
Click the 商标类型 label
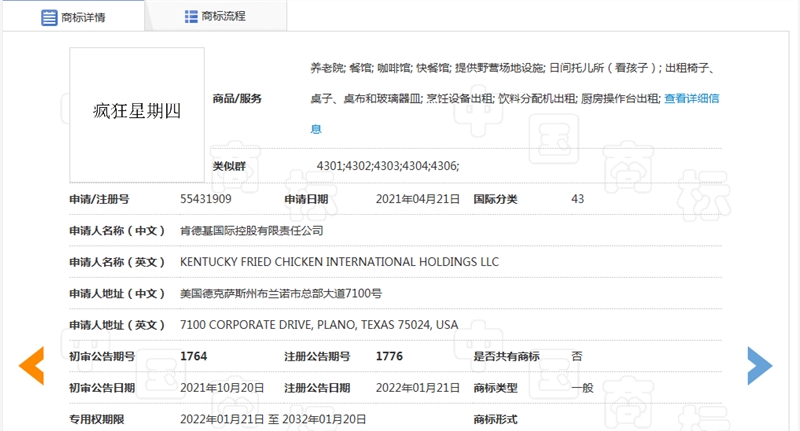pos(495,388)
